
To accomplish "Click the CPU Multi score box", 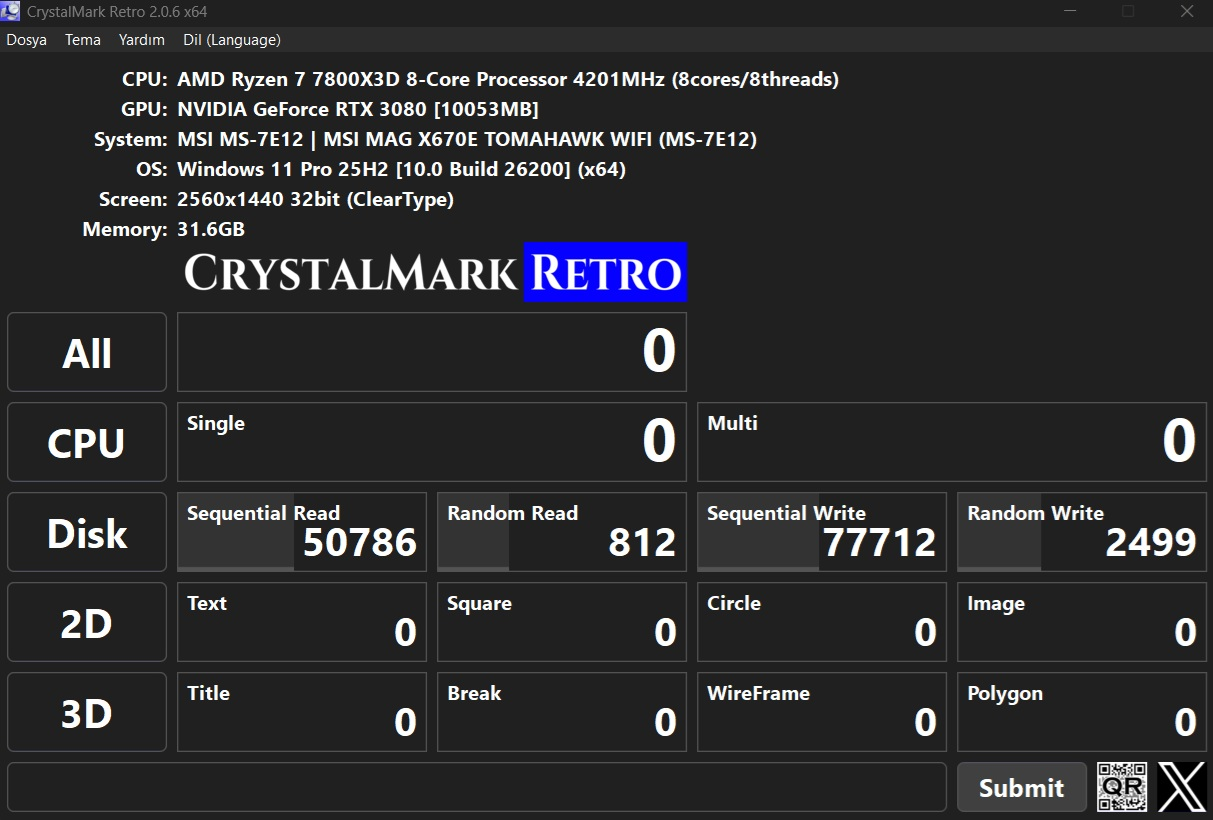I will pyautogui.click(x=952, y=442).
